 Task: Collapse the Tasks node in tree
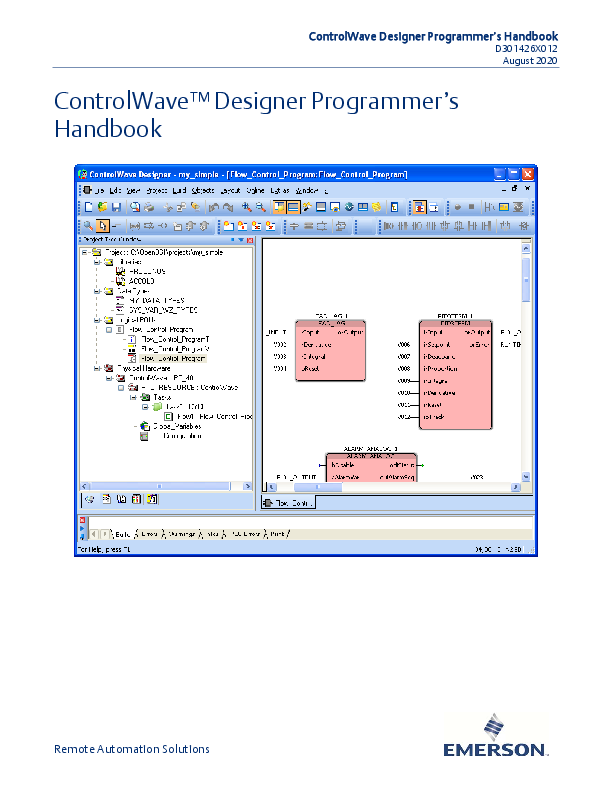(133, 397)
